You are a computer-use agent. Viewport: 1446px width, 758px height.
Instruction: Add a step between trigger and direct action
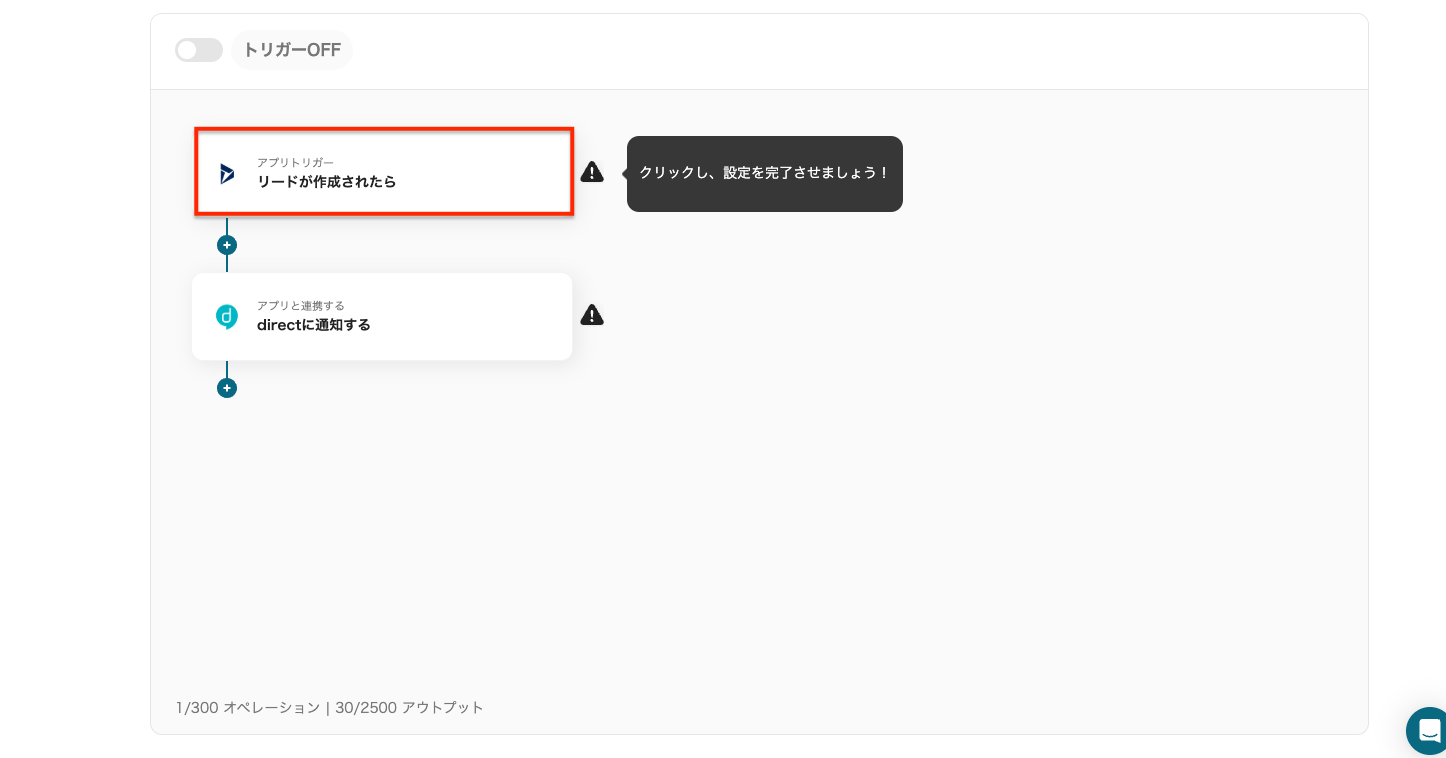click(x=227, y=245)
